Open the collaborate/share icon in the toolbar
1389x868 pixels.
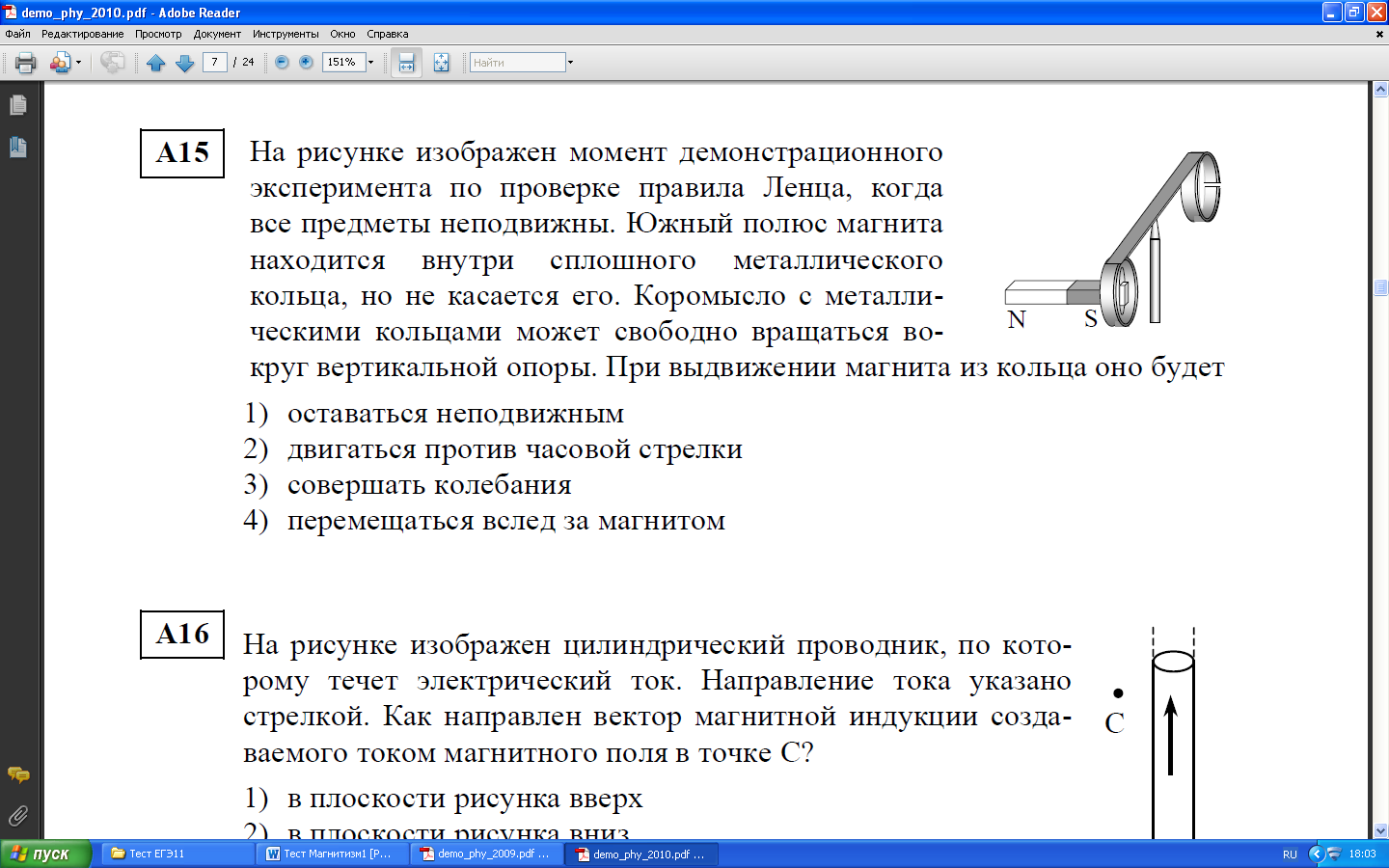[60, 63]
